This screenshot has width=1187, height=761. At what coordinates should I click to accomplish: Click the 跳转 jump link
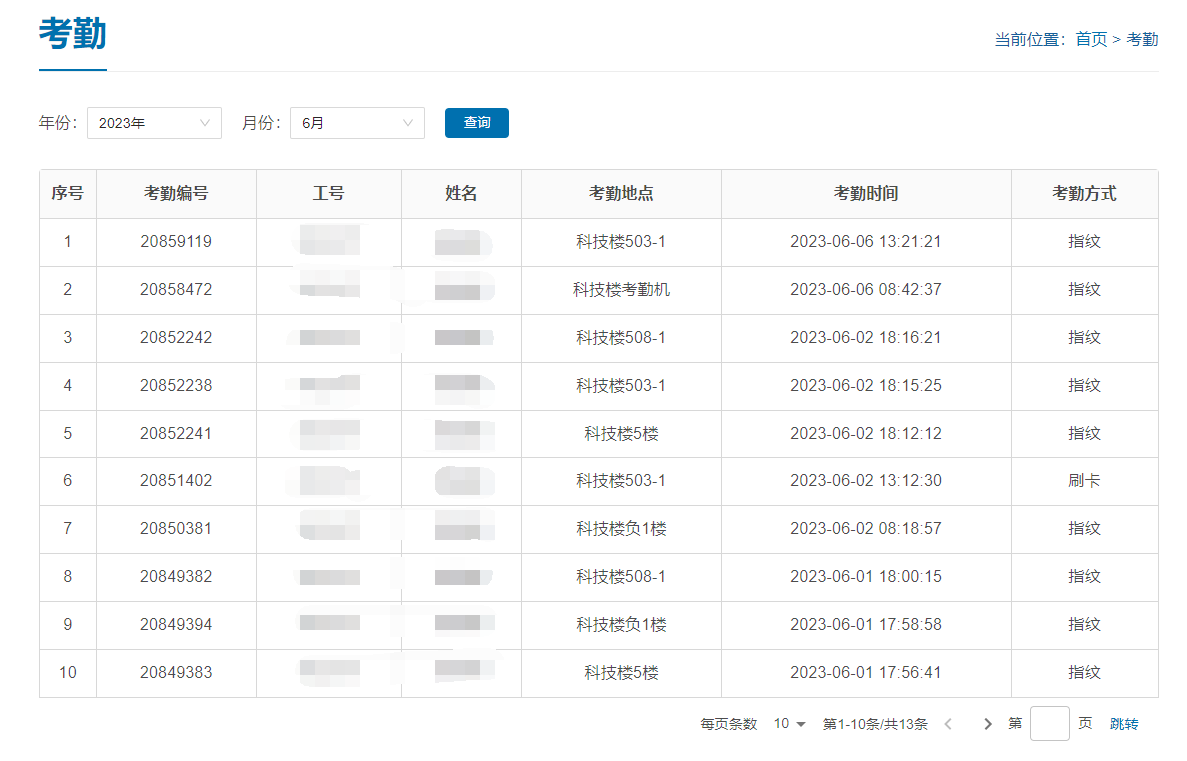click(x=1124, y=724)
